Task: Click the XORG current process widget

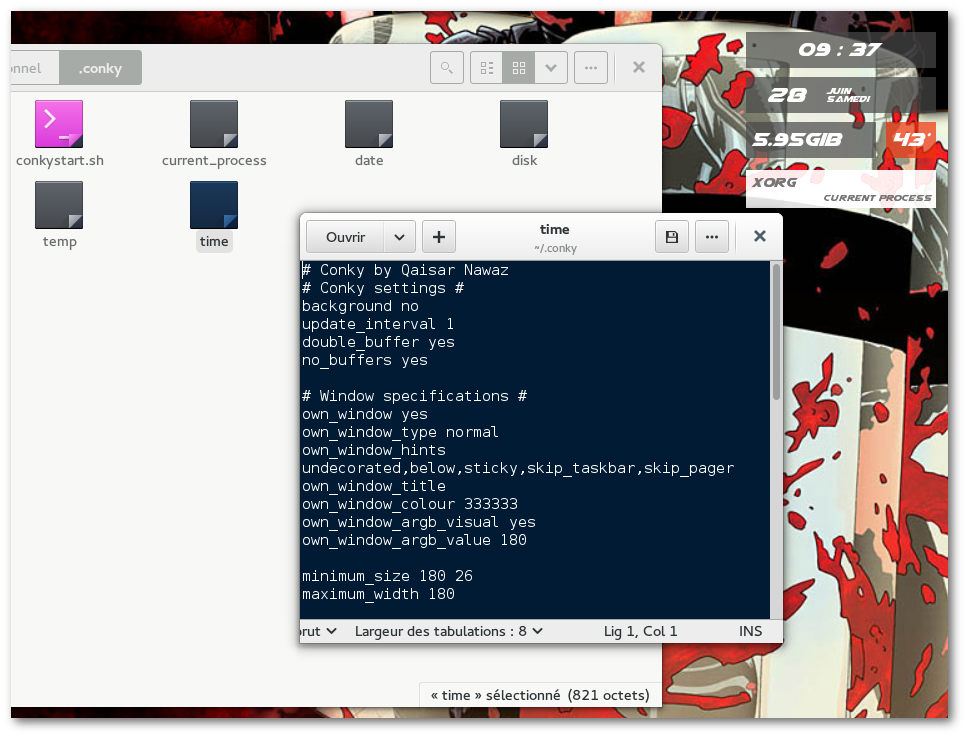Action: (841, 190)
